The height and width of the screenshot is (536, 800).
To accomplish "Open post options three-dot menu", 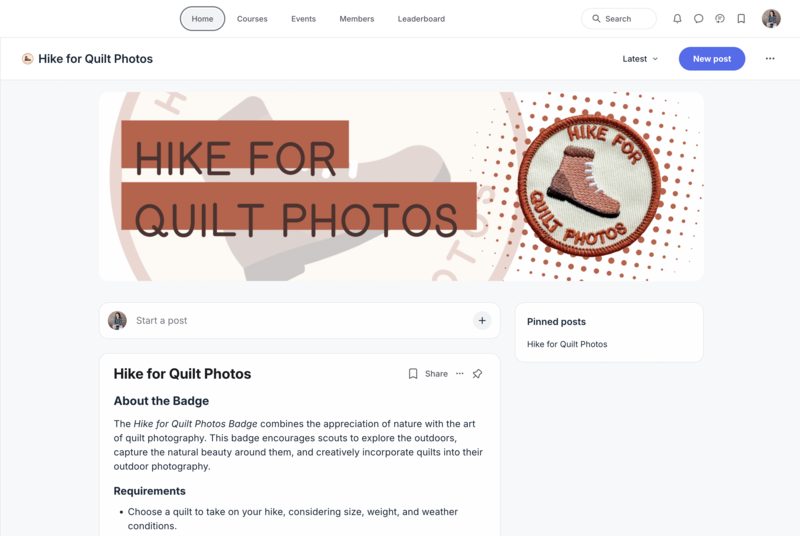I will click(x=460, y=374).
